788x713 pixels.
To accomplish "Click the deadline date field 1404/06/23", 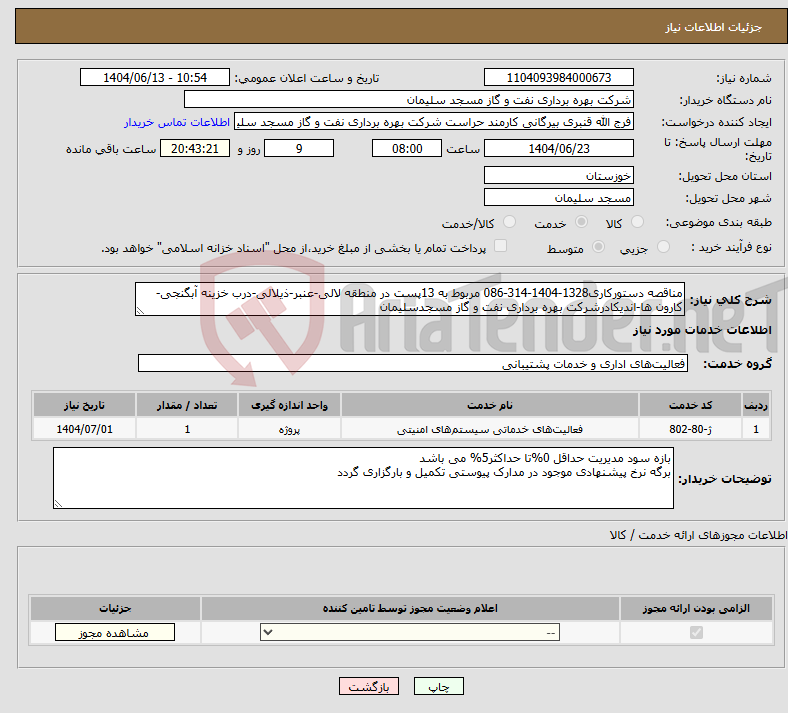I will click(x=558, y=149).
